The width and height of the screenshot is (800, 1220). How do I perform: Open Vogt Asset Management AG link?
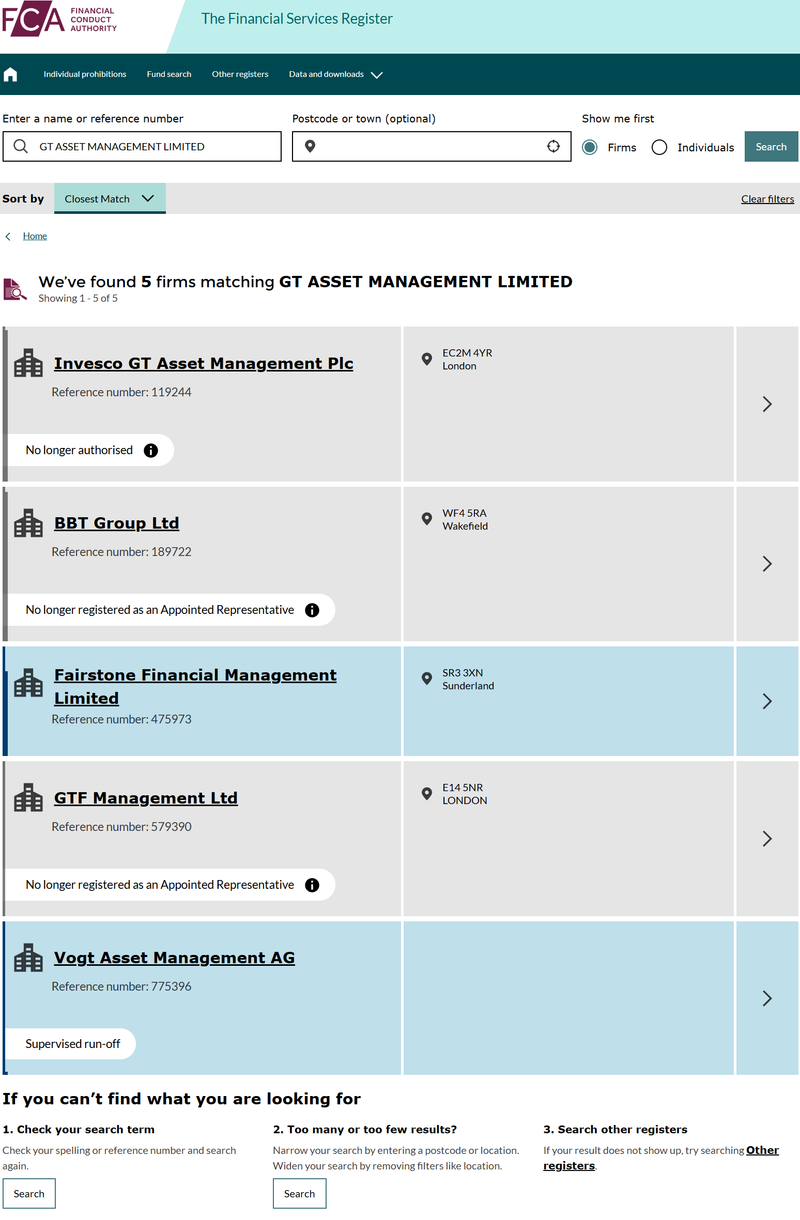(x=175, y=958)
